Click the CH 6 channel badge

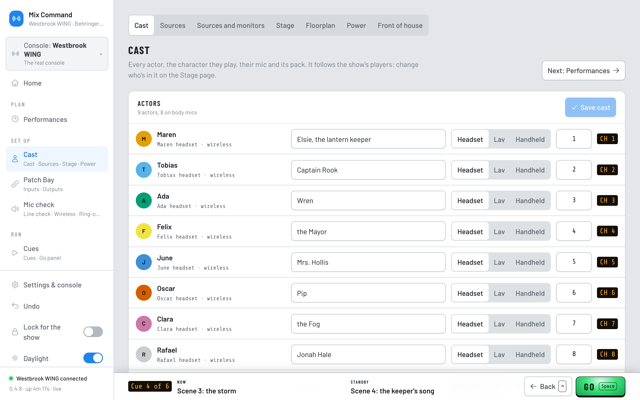(607, 293)
